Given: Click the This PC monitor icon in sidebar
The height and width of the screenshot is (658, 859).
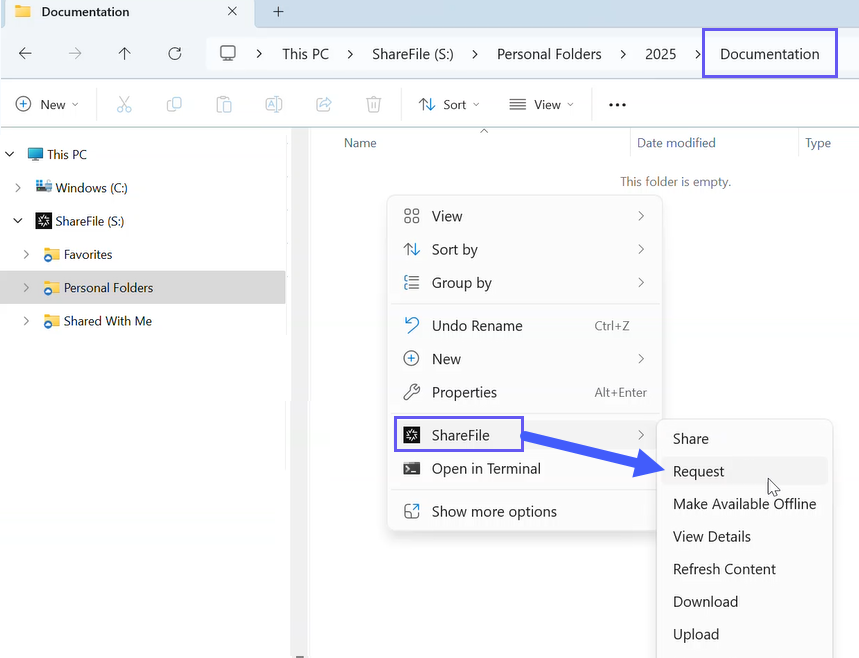Looking at the screenshot, I should pyautogui.click(x=35, y=154).
